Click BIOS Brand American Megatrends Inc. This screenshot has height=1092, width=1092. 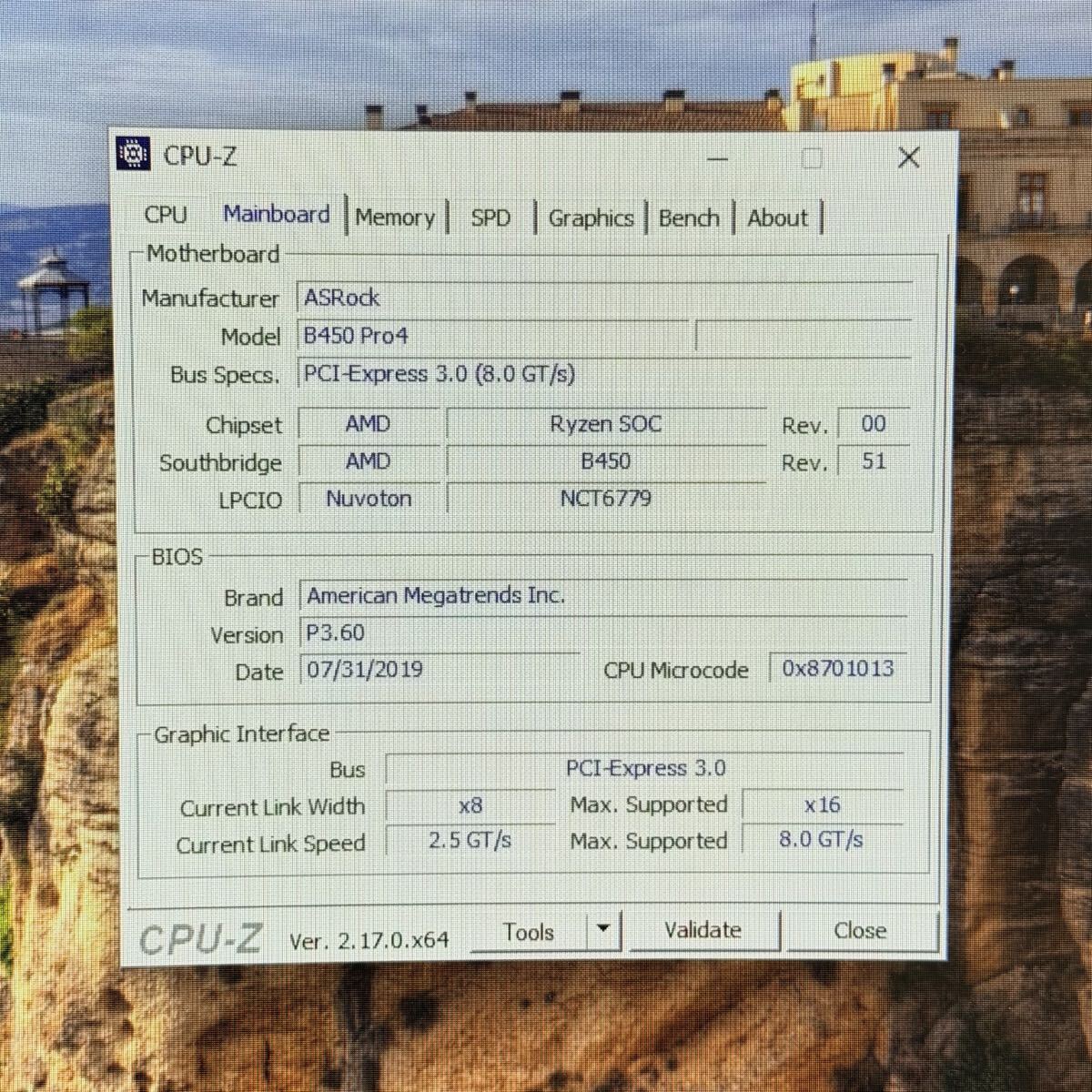[x=604, y=596]
